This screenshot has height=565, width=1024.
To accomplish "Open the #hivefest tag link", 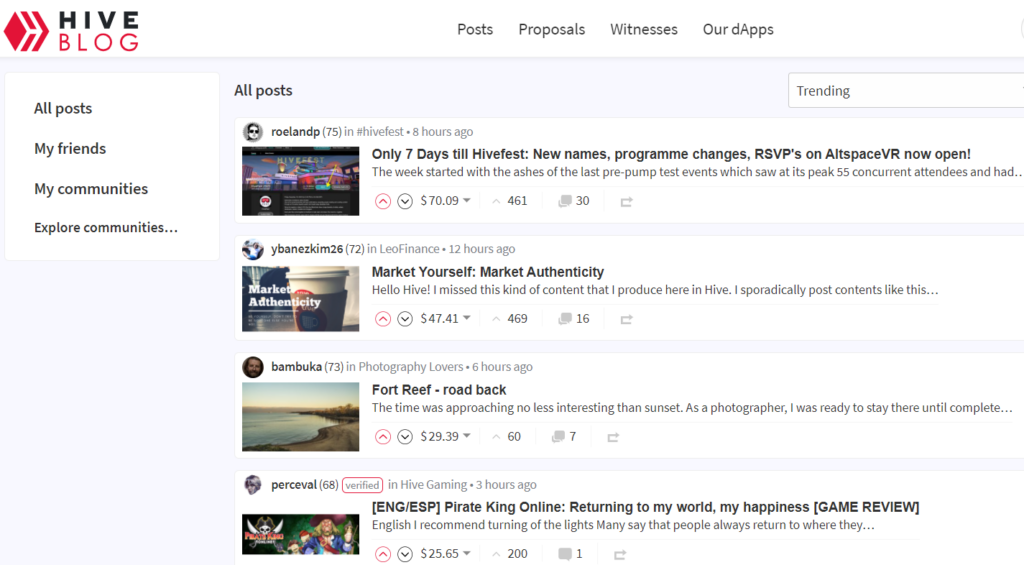I will (x=380, y=131).
